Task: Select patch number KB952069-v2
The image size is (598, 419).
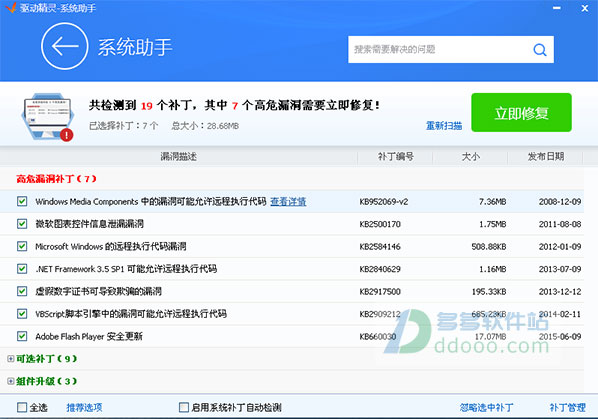Action: point(384,202)
